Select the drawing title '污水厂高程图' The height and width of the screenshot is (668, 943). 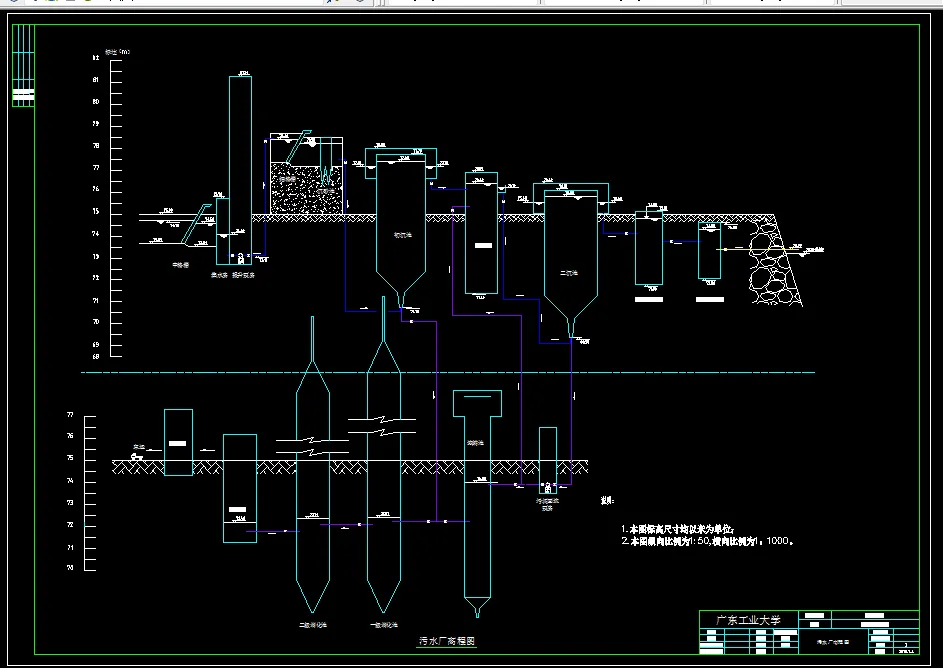(x=447, y=641)
